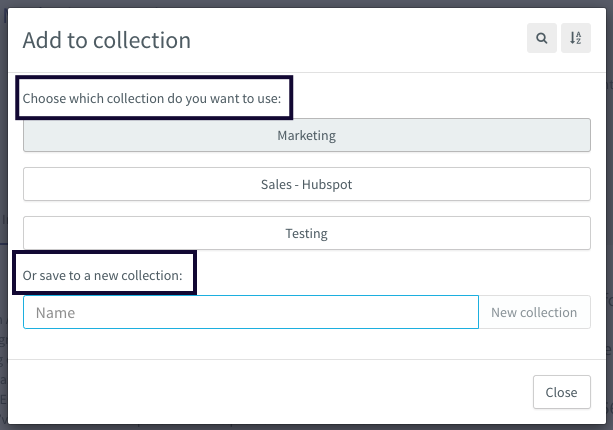
Task: Click the "Add to collection" dialog title
Action: click(107, 40)
